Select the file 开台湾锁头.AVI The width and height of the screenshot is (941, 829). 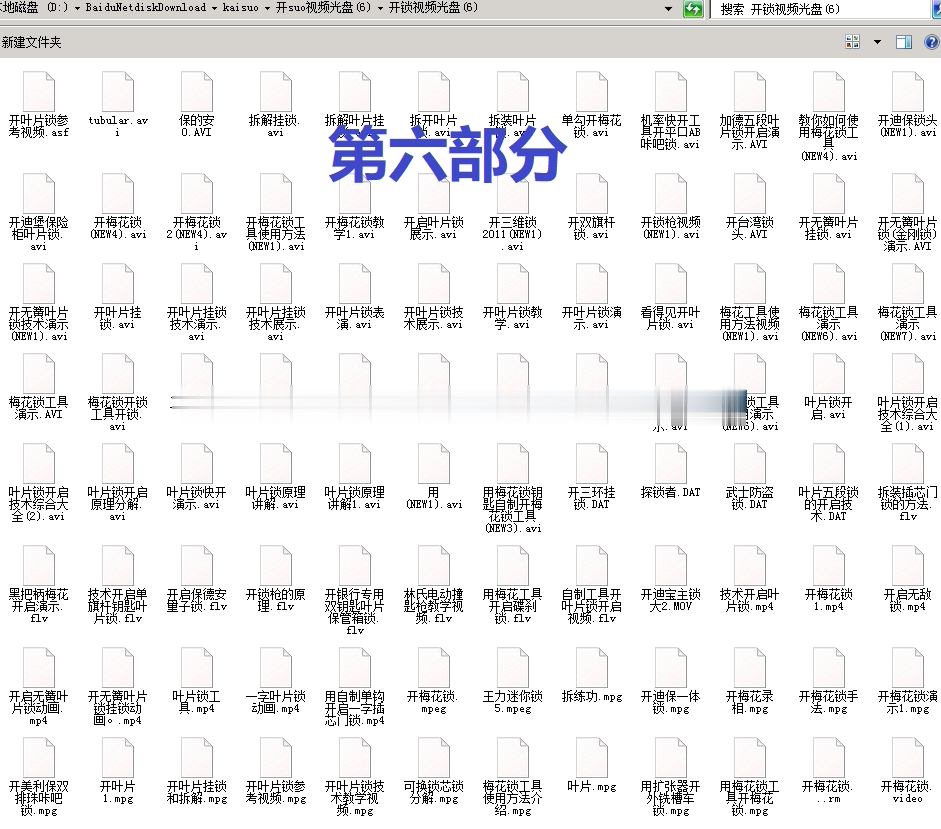[750, 207]
